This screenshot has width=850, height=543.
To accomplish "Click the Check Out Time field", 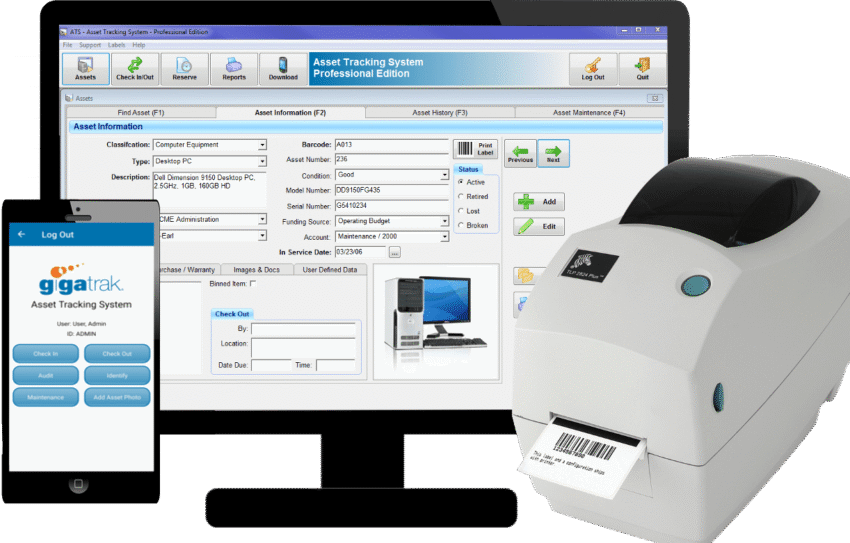I will tap(336, 365).
